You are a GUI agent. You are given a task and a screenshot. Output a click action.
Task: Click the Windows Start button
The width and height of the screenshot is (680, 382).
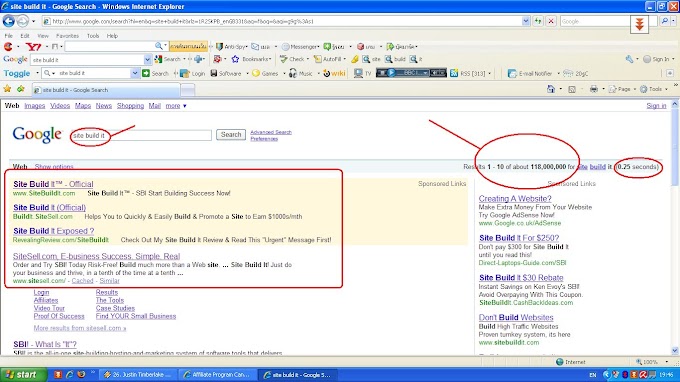coord(23,375)
